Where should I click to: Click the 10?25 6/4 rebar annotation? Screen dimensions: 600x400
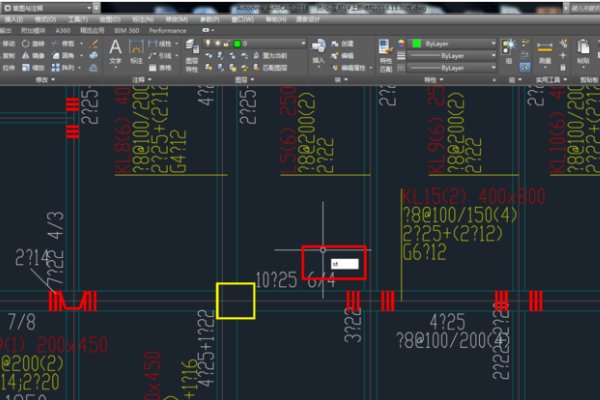click(x=295, y=280)
